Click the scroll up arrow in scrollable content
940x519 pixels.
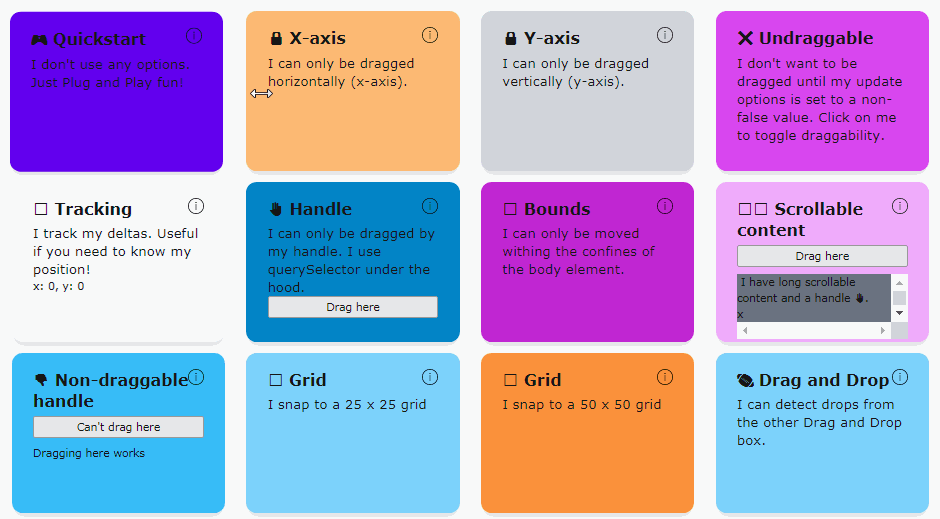[900, 282]
